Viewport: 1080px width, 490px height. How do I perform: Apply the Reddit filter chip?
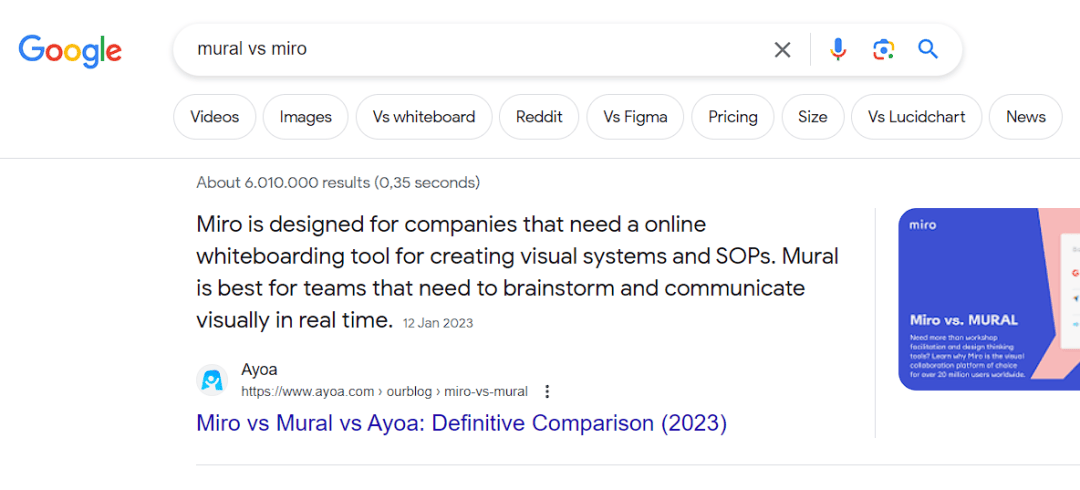539,117
